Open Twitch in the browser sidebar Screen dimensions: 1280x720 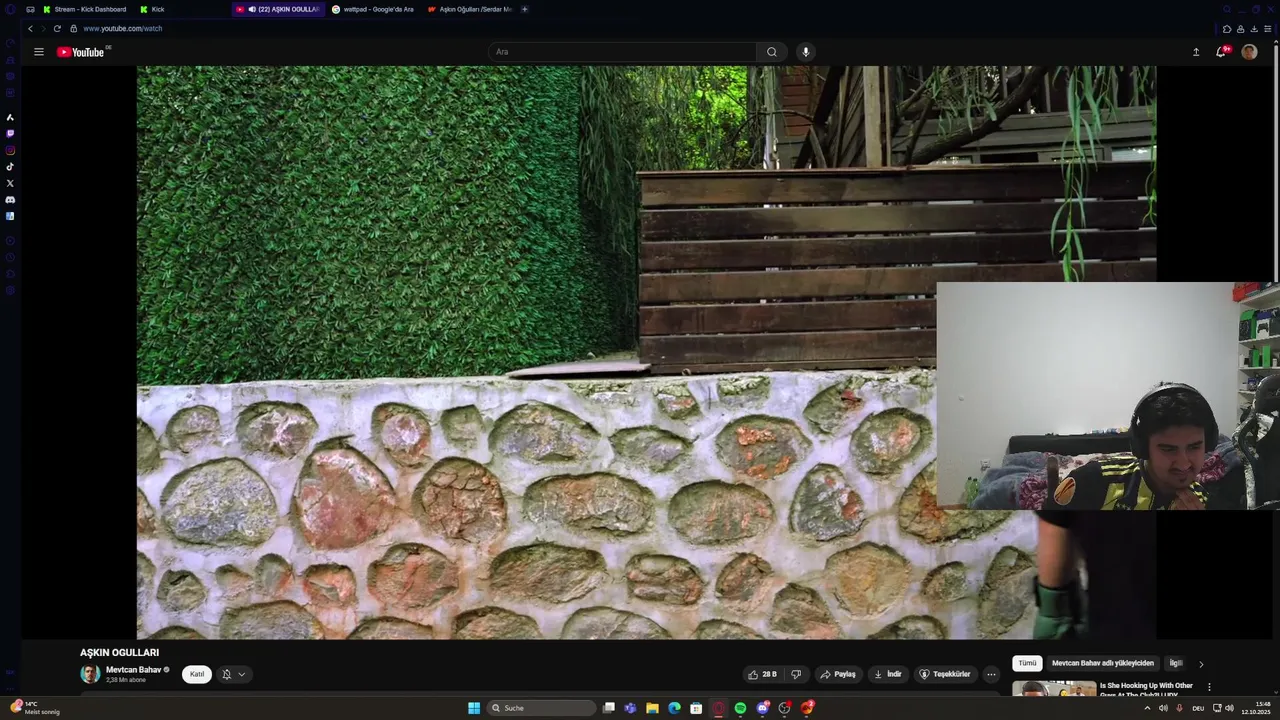pos(10,133)
